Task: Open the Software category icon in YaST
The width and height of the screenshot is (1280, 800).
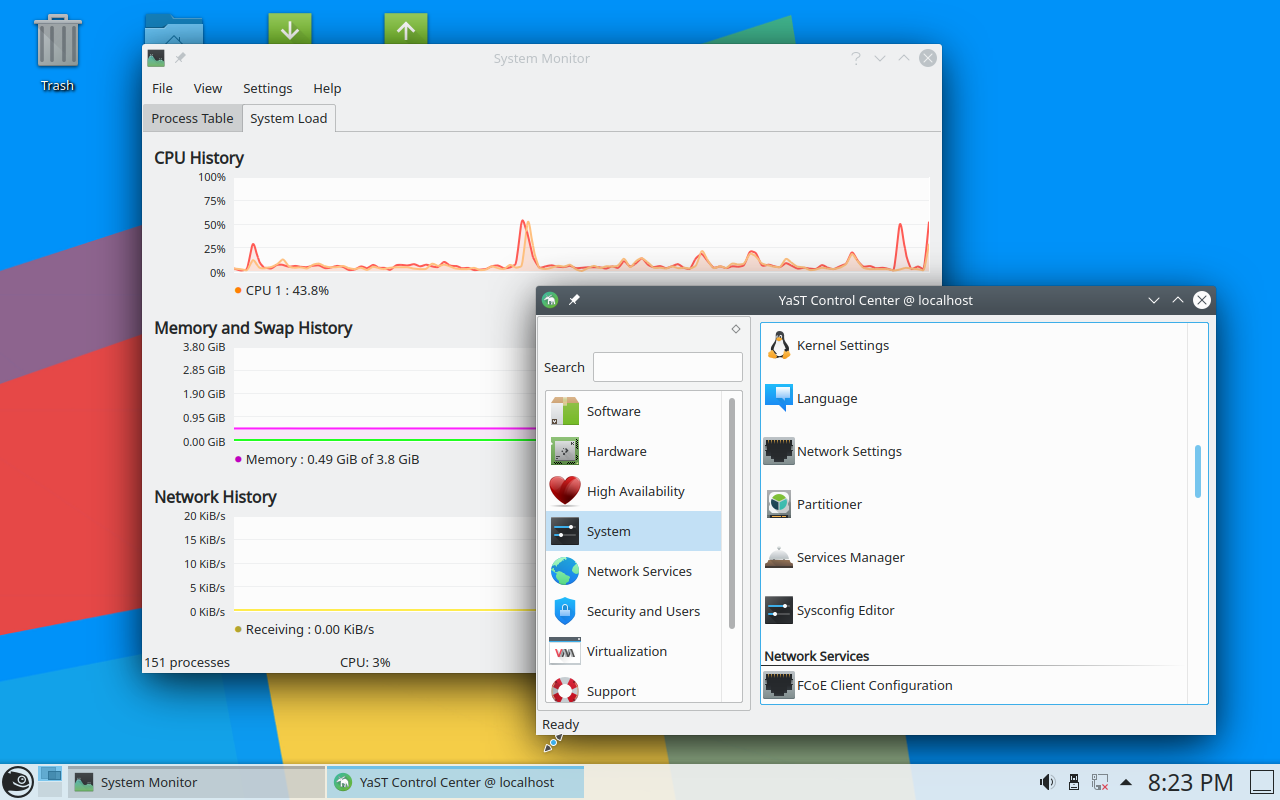Action: tap(564, 411)
